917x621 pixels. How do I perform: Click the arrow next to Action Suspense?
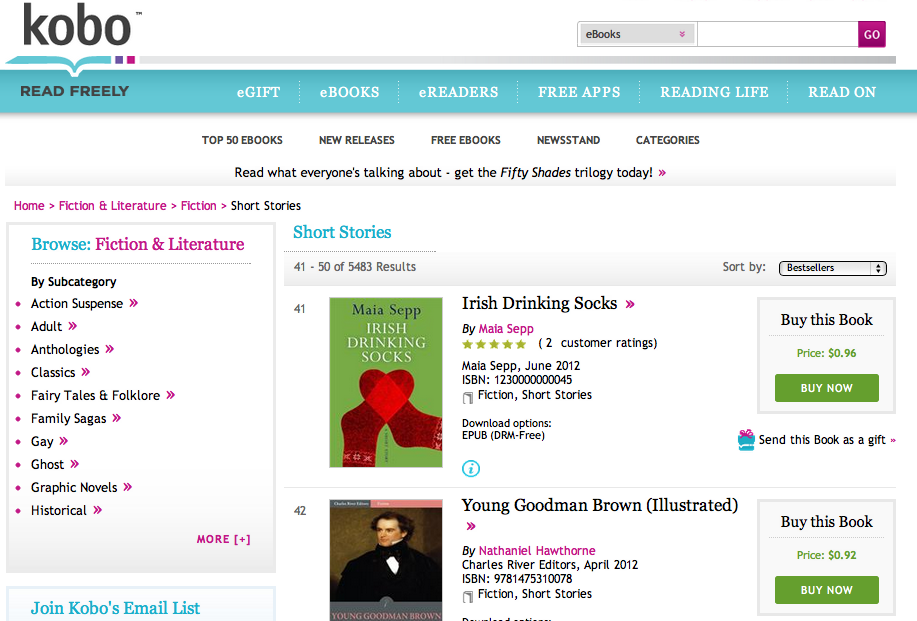[134, 303]
